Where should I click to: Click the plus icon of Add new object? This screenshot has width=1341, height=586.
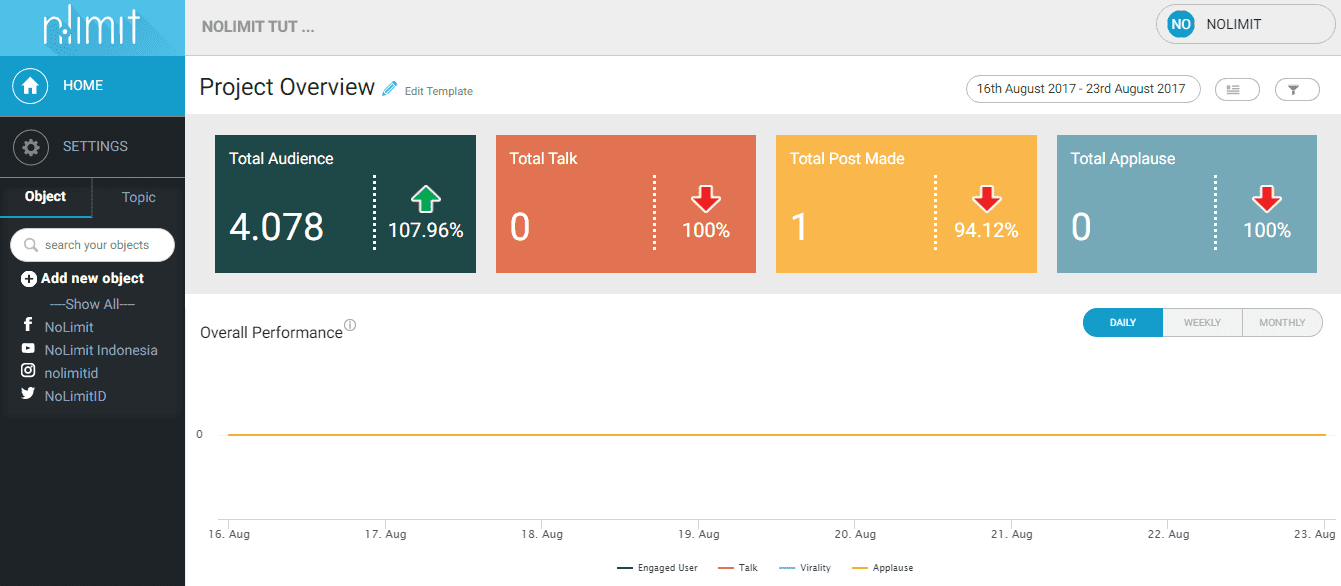pos(29,279)
